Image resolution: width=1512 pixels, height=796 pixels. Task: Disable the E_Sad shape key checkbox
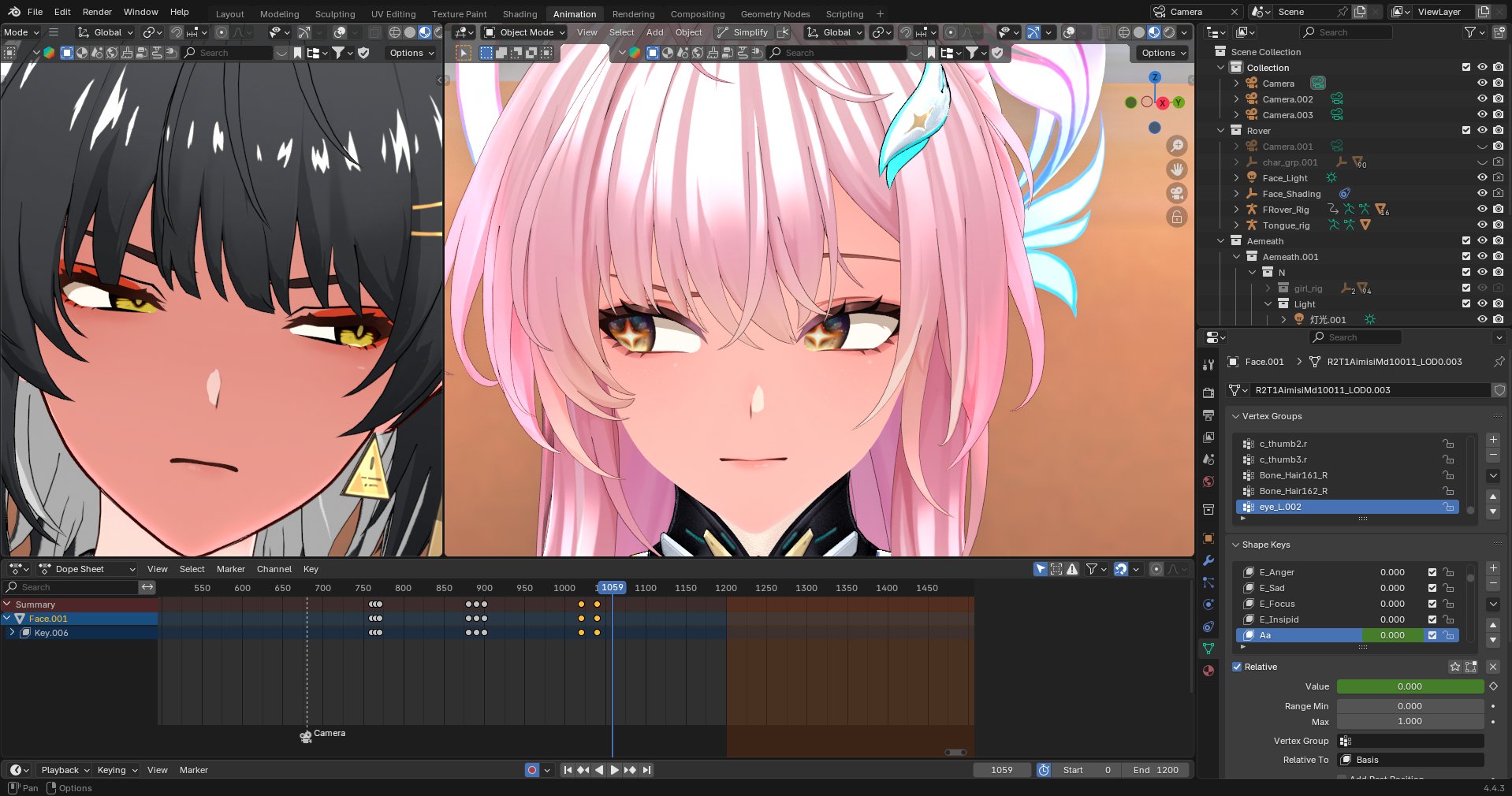tap(1432, 588)
